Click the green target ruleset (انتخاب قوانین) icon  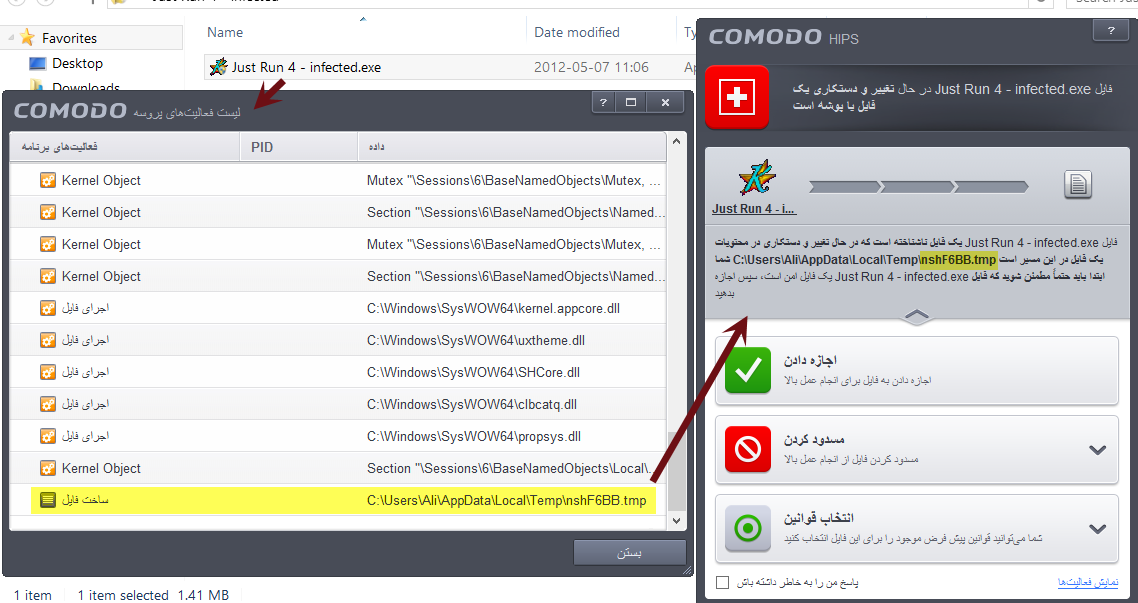748,528
